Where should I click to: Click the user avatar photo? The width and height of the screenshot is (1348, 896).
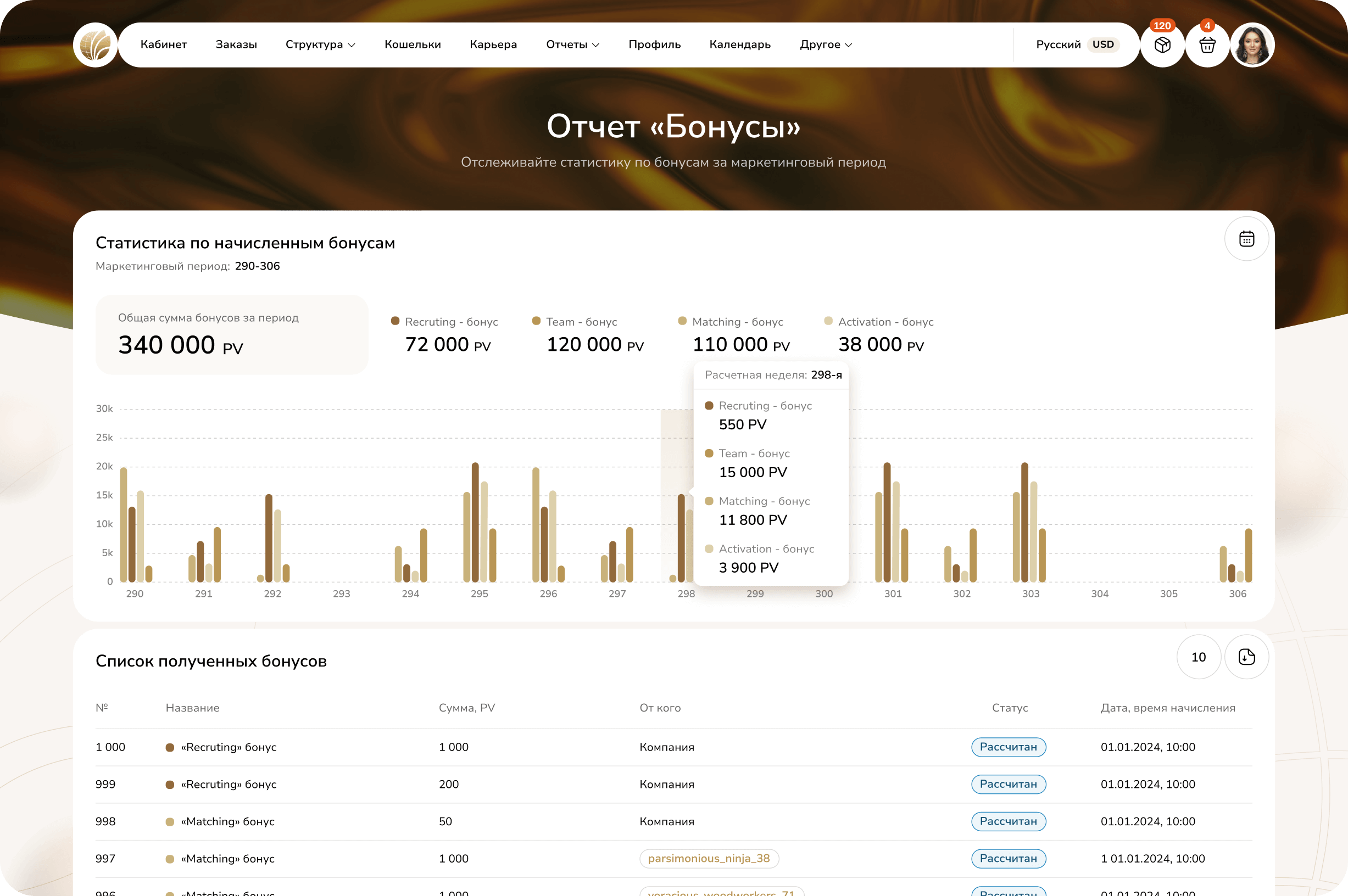(x=1252, y=45)
